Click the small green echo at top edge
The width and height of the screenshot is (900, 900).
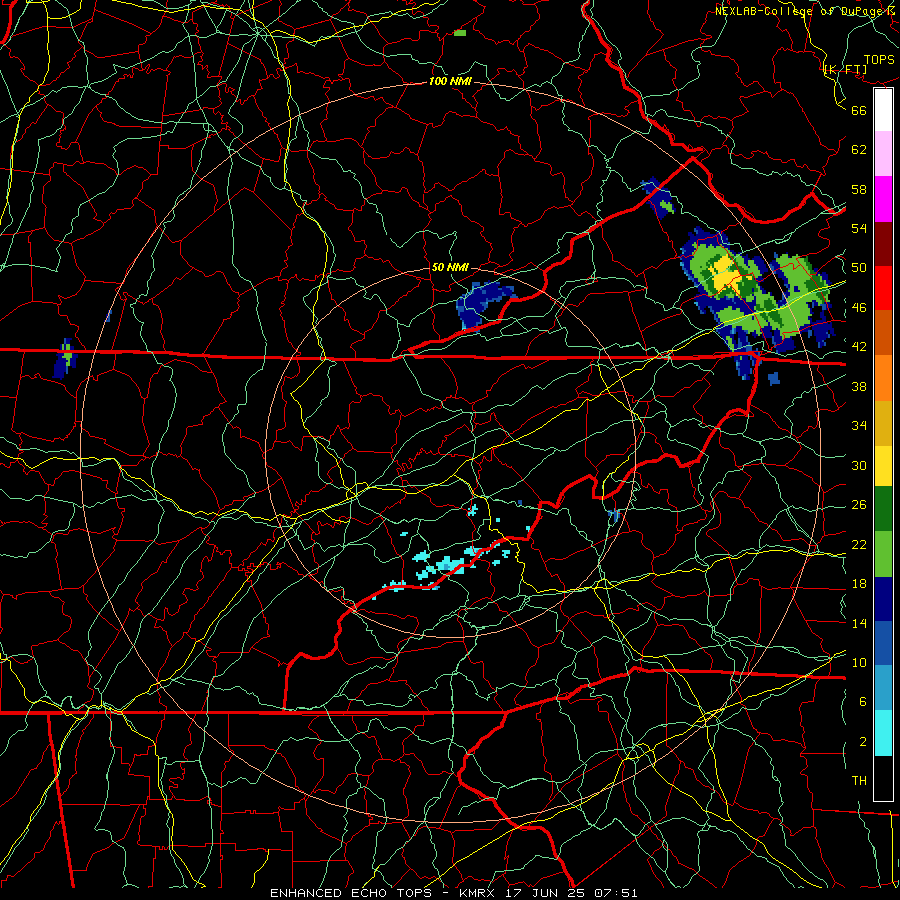460,33
